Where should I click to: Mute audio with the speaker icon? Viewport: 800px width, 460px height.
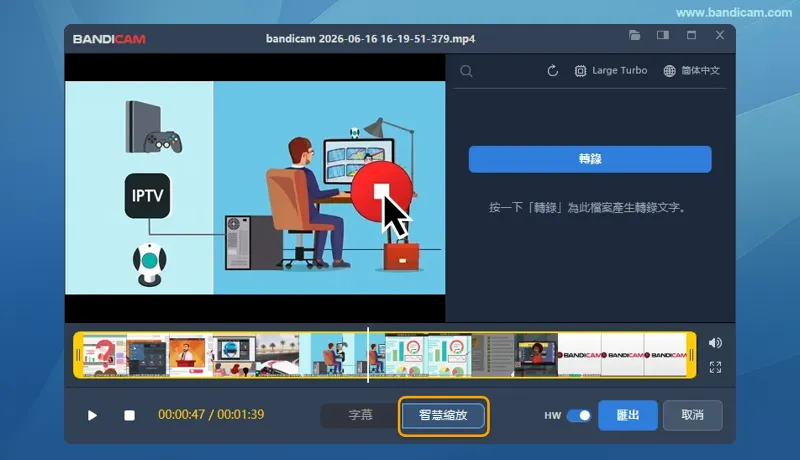coord(715,343)
